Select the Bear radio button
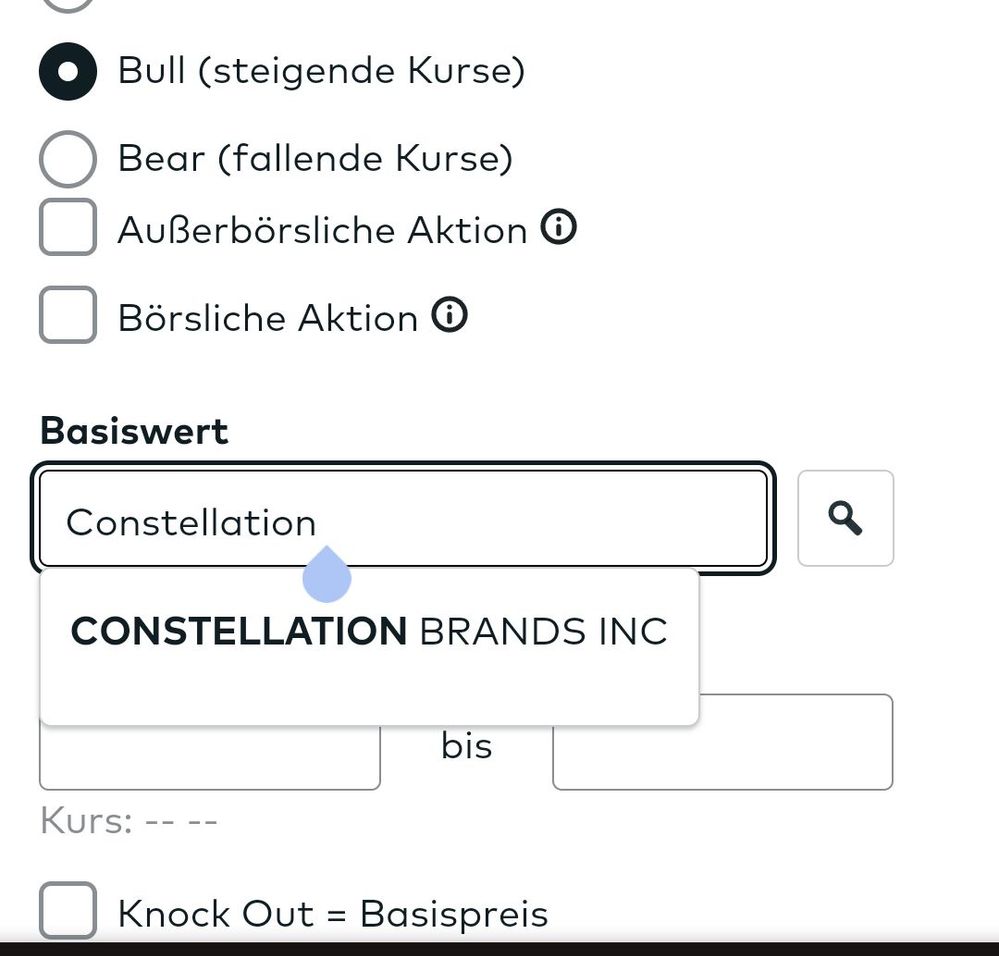 [68, 158]
